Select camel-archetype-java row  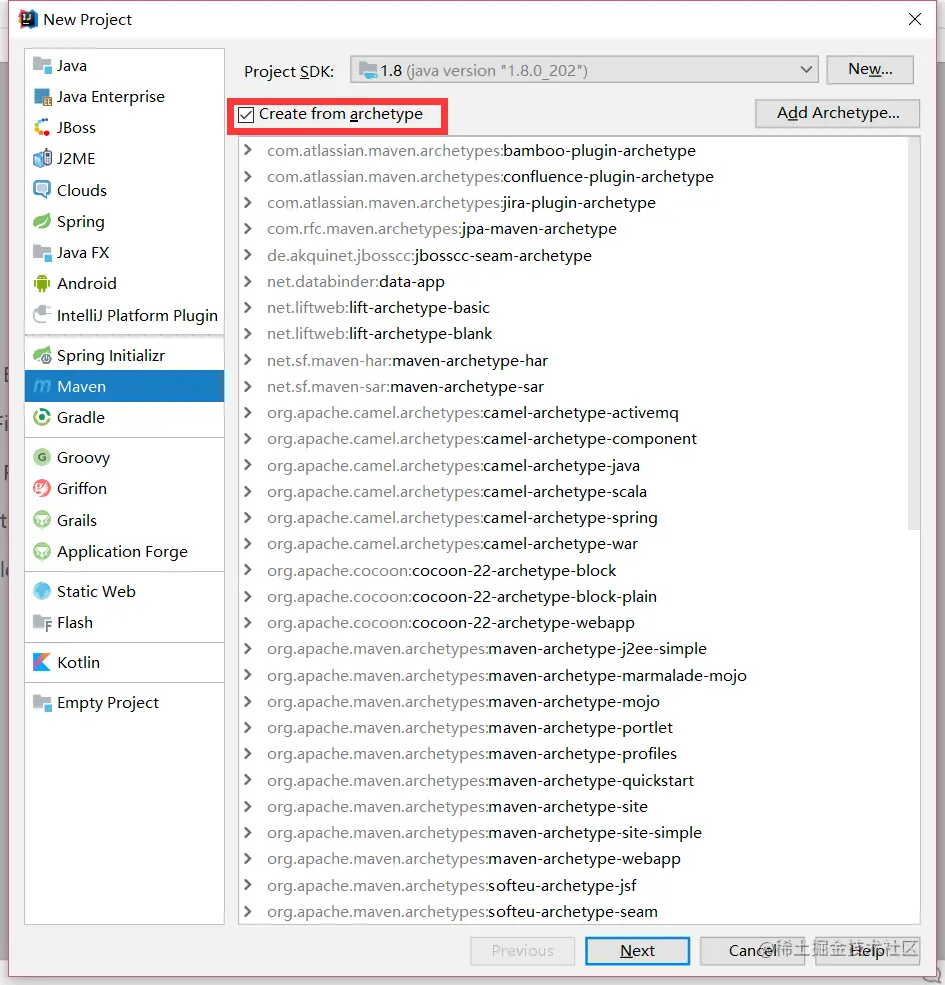(573, 465)
